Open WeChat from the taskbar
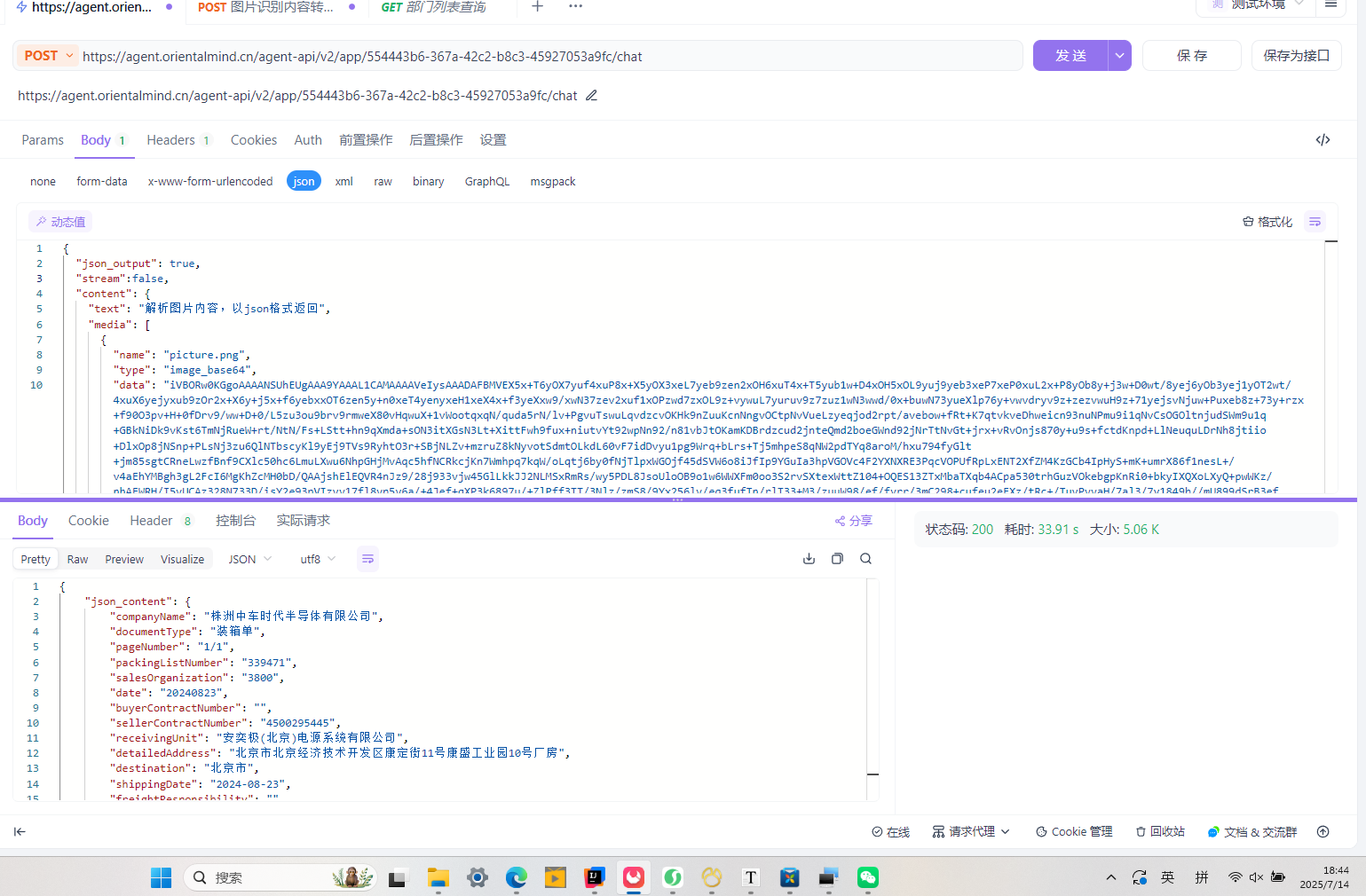Screen dimensions: 1366x896 tap(867, 877)
